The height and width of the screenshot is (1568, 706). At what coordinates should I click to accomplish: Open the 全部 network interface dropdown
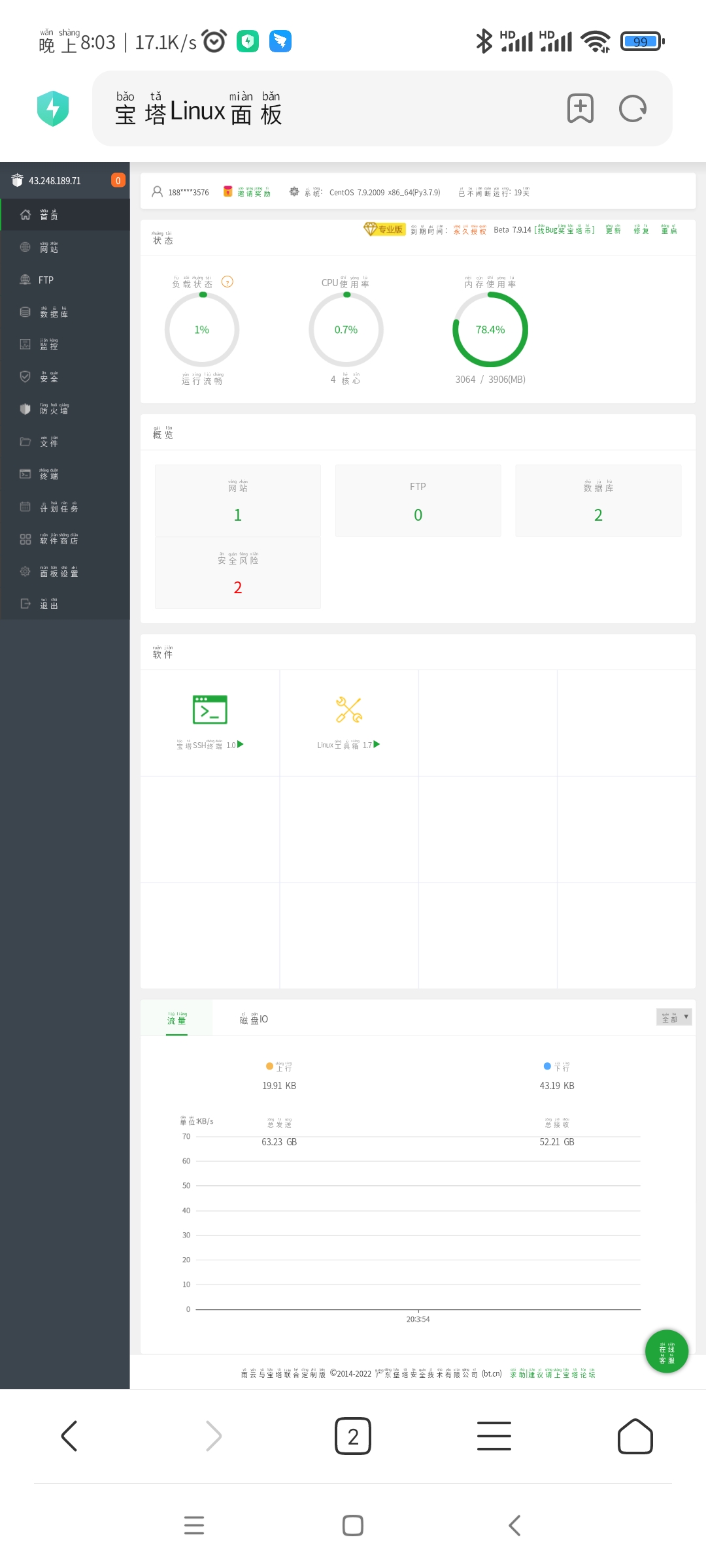point(674,1017)
